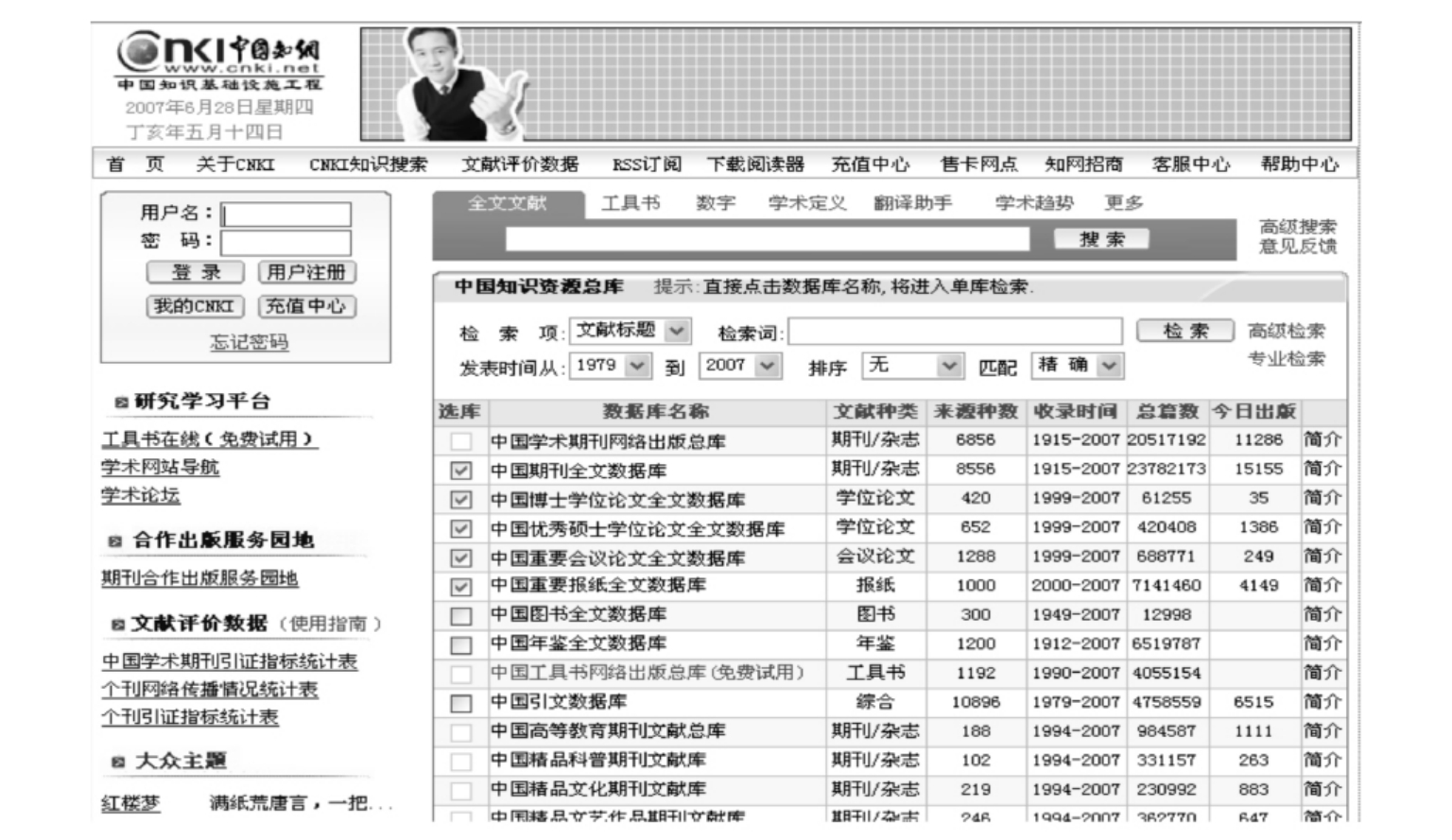The width and height of the screenshot is (1452, 840).
Task: Switch to the 数字 tab
Action: (716, 203)
